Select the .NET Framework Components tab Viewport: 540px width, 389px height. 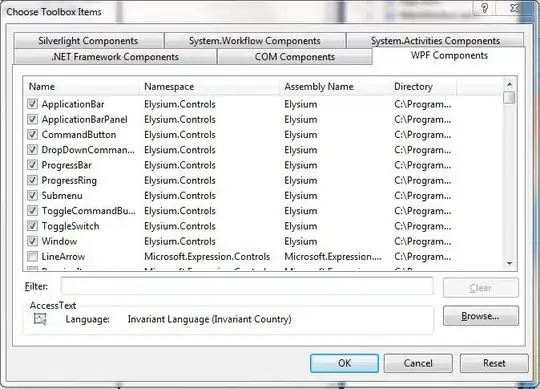point(115,57)
